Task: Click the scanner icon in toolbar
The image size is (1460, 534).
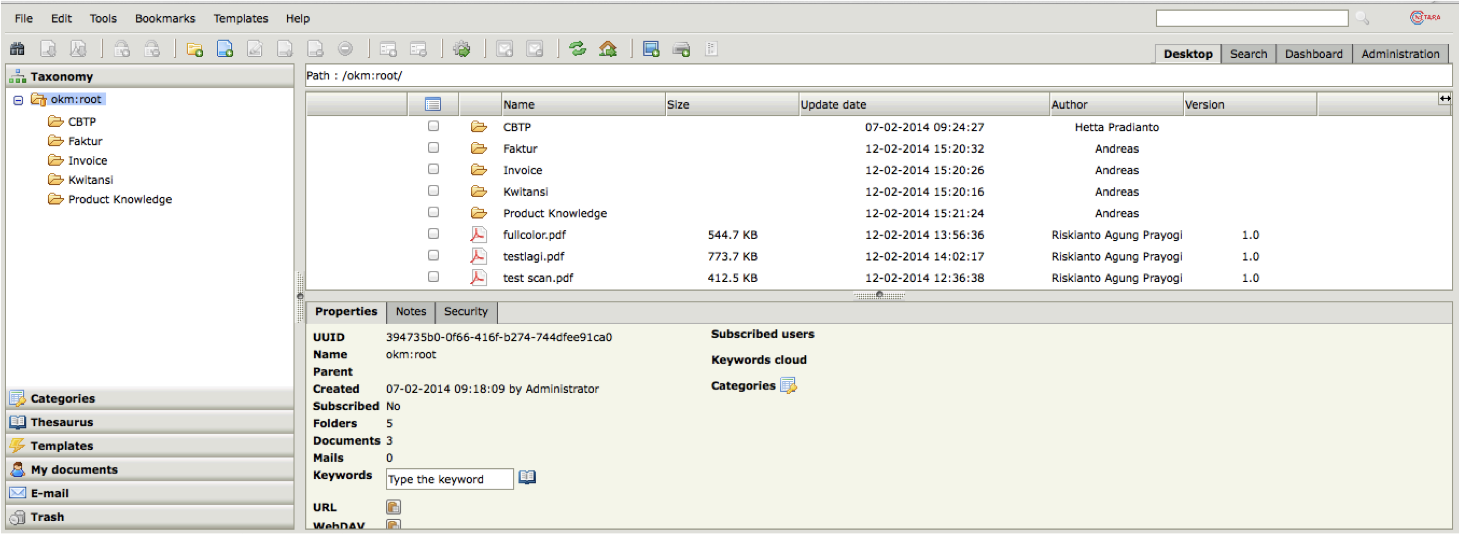Action: click(x=681, y=48)
